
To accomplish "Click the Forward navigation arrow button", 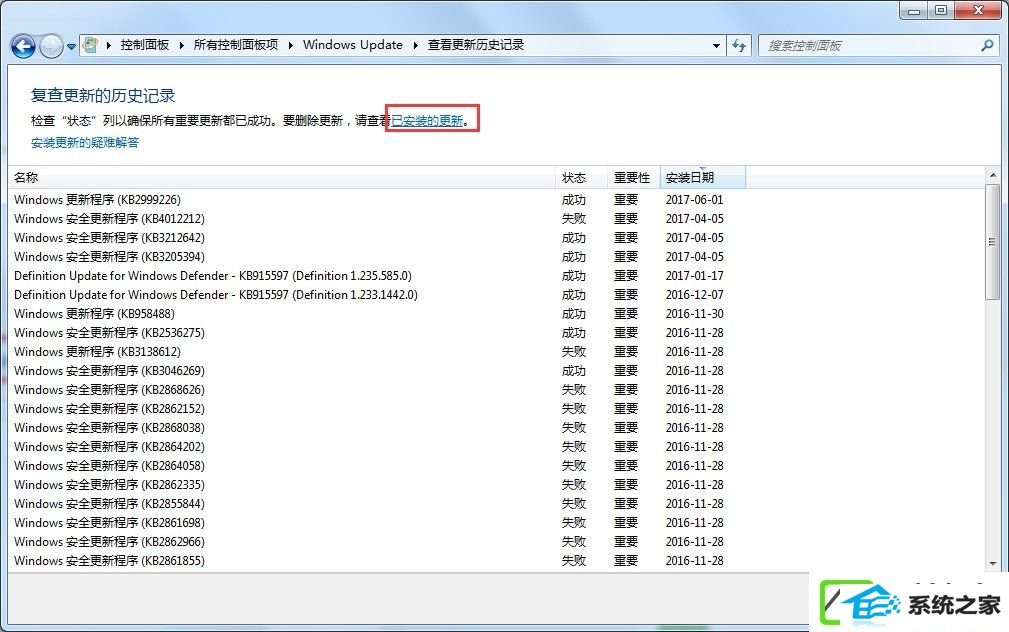I will 51,46.
